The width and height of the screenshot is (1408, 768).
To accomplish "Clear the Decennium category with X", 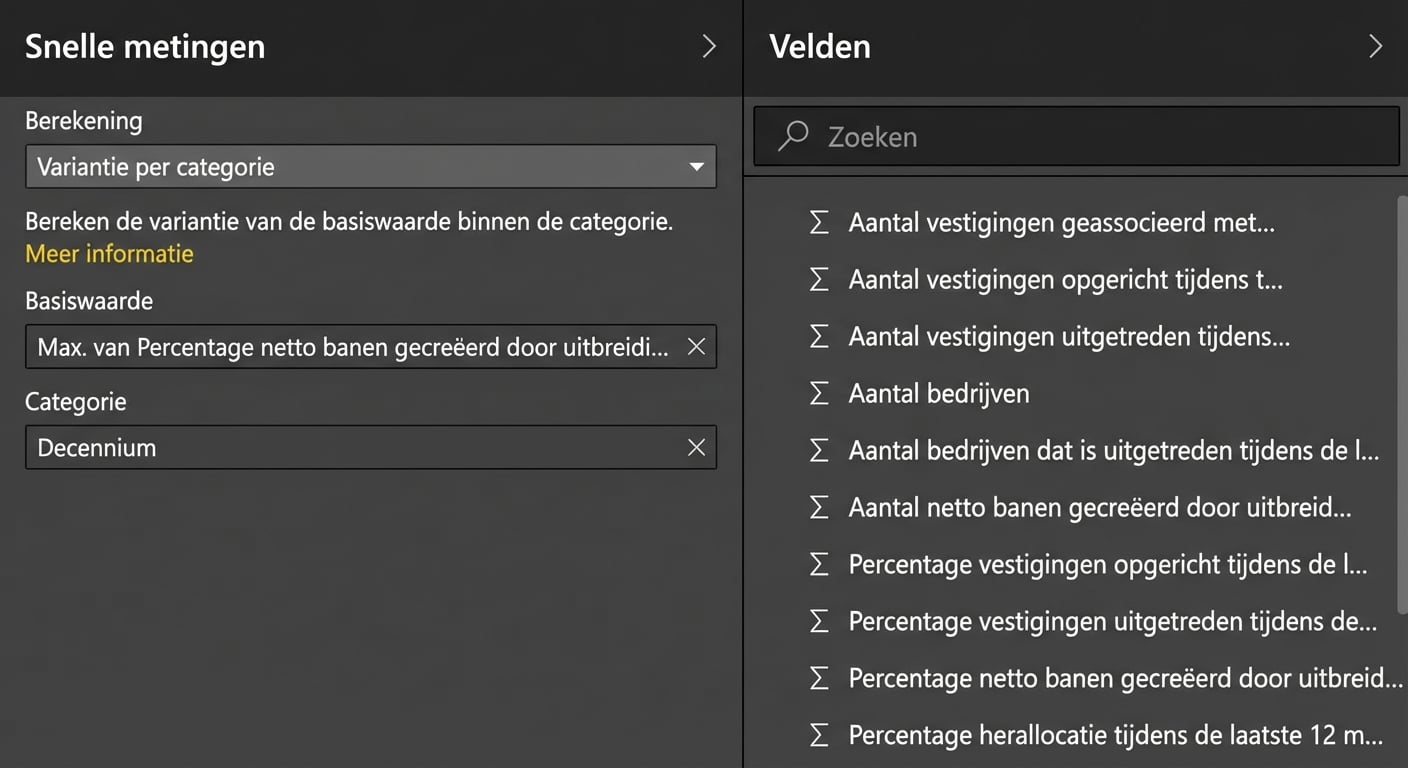I will click(x=696, y=447).
